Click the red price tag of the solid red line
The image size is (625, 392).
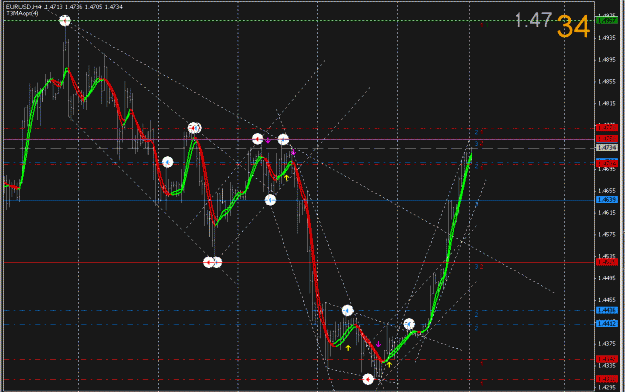tap(606, 262)
